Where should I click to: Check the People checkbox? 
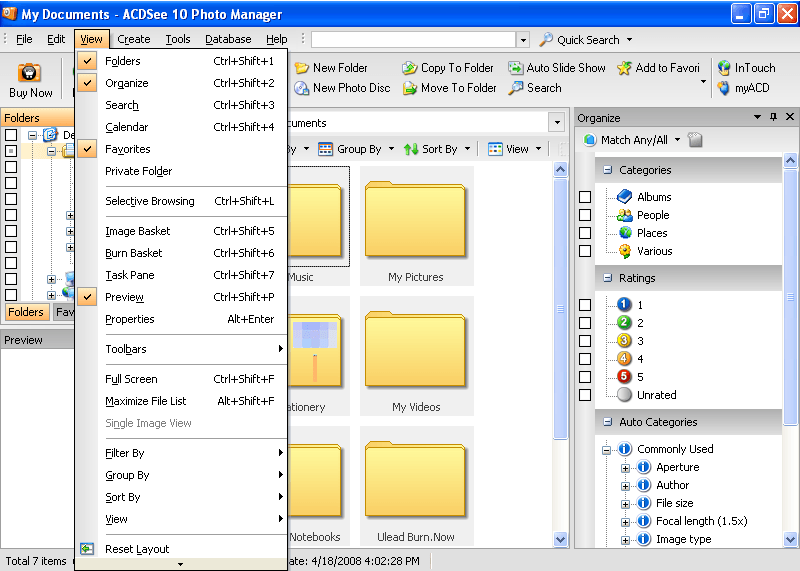(585, 215)
